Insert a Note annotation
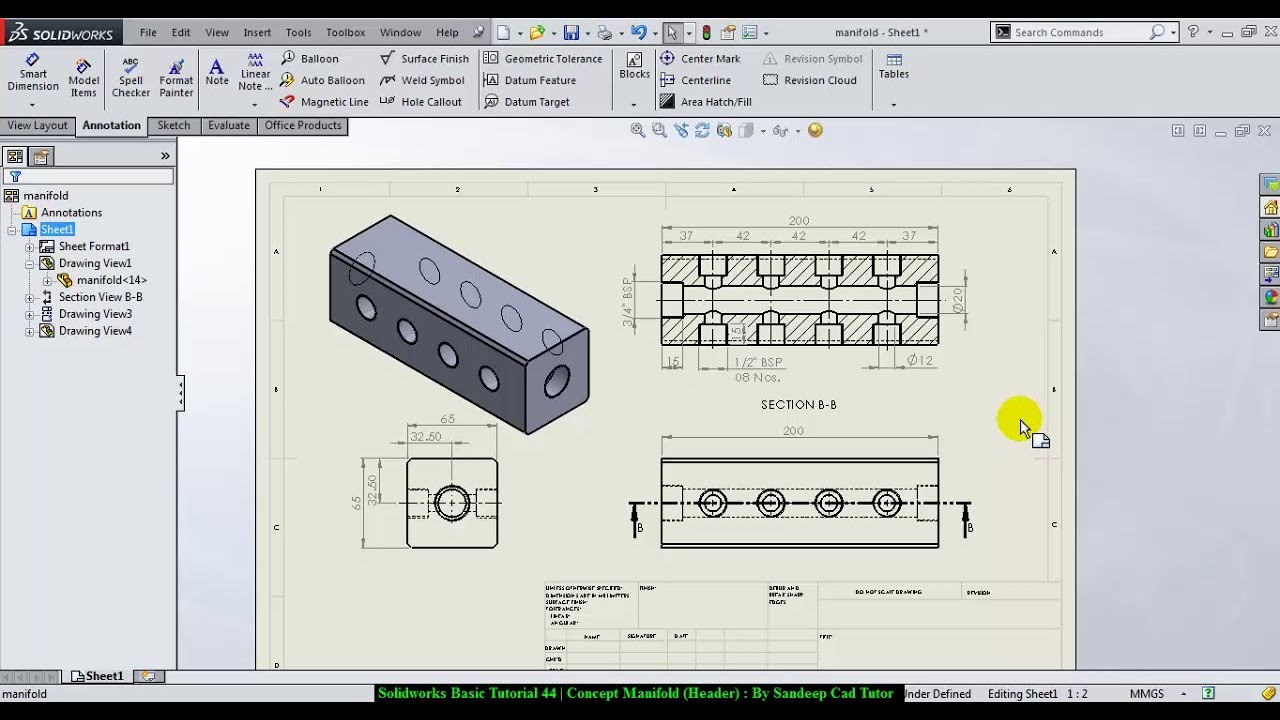The width and height of the screenshot is (1280, 720). [x=217, y=72]
